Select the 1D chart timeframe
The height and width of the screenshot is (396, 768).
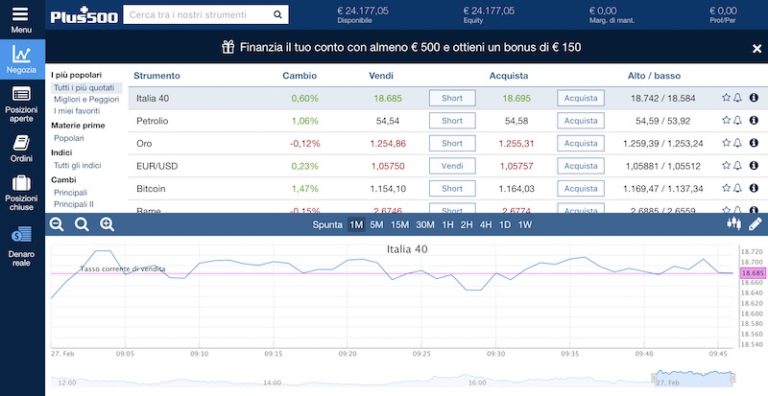[x=504, y=224]
